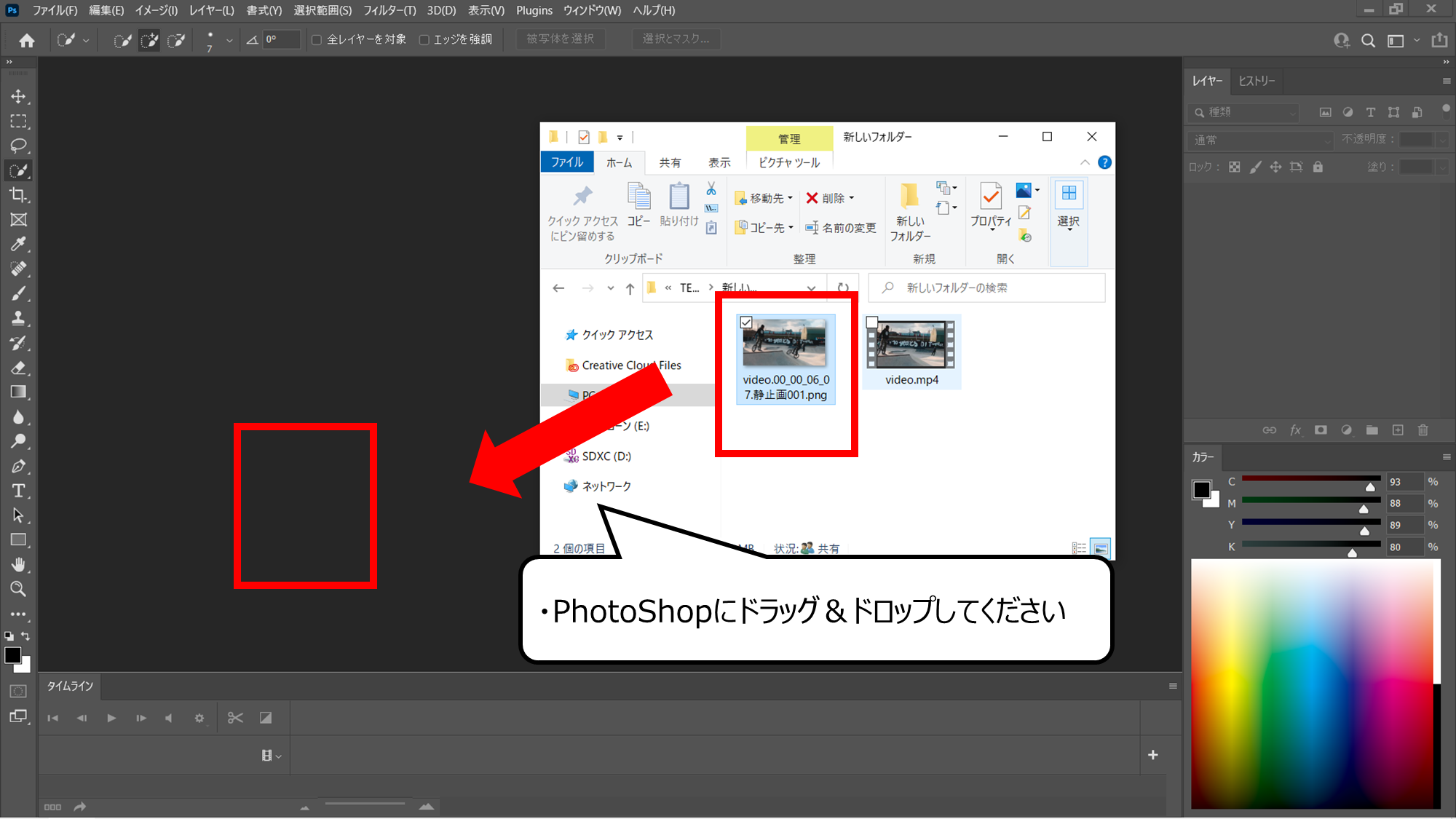The width and height of the screenshot is (1456, 819).
Task: Select the Dodge tool
Action: click(x=19, y=441)
